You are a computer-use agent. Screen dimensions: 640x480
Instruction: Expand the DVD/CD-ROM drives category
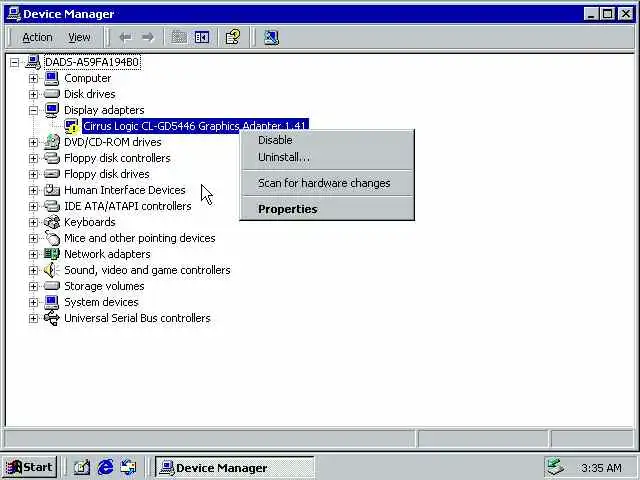33,142
